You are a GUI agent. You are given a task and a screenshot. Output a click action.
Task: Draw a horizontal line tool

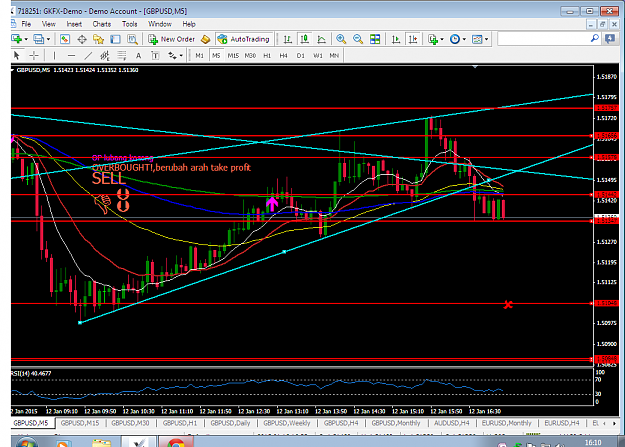(71, 55)
